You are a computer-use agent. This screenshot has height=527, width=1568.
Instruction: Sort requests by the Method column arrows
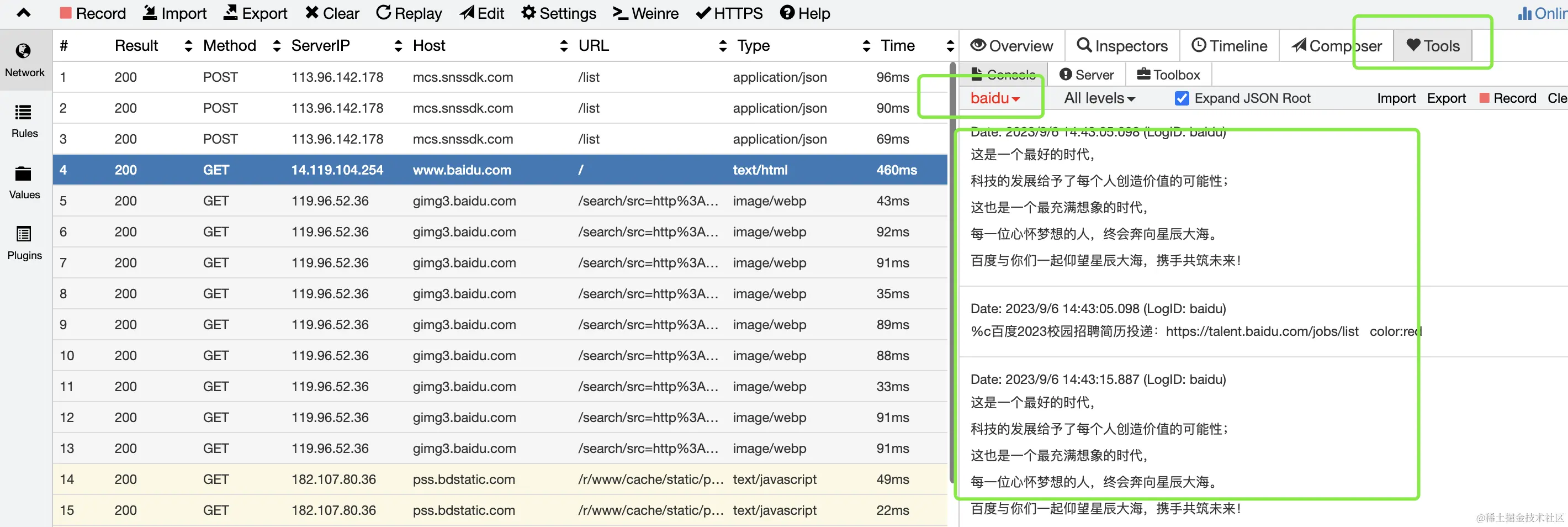pos(277,46)
